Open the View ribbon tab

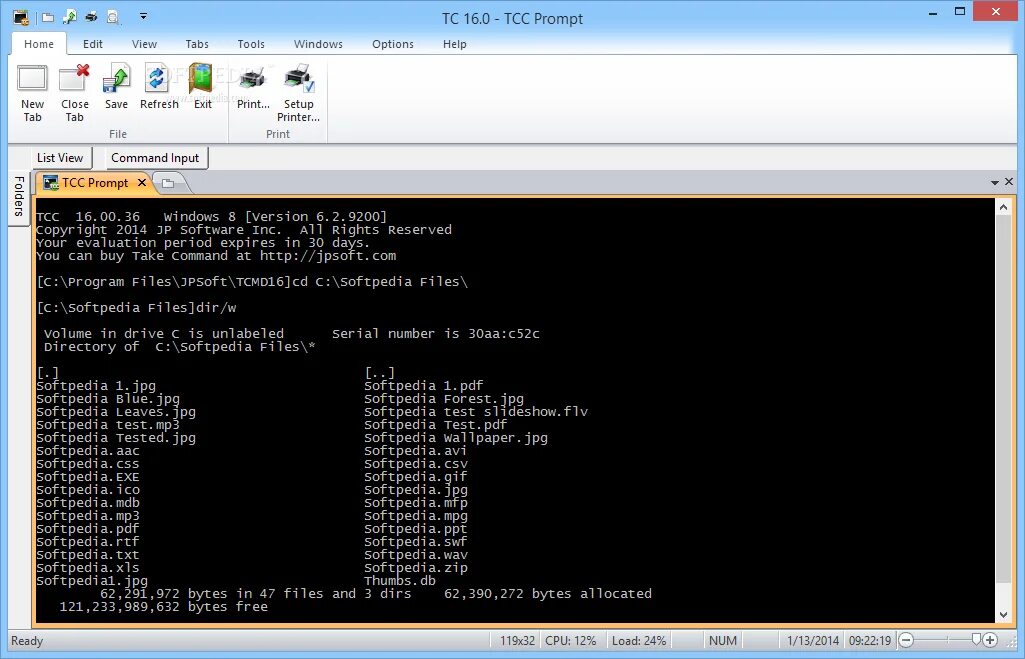coord(144,44)
